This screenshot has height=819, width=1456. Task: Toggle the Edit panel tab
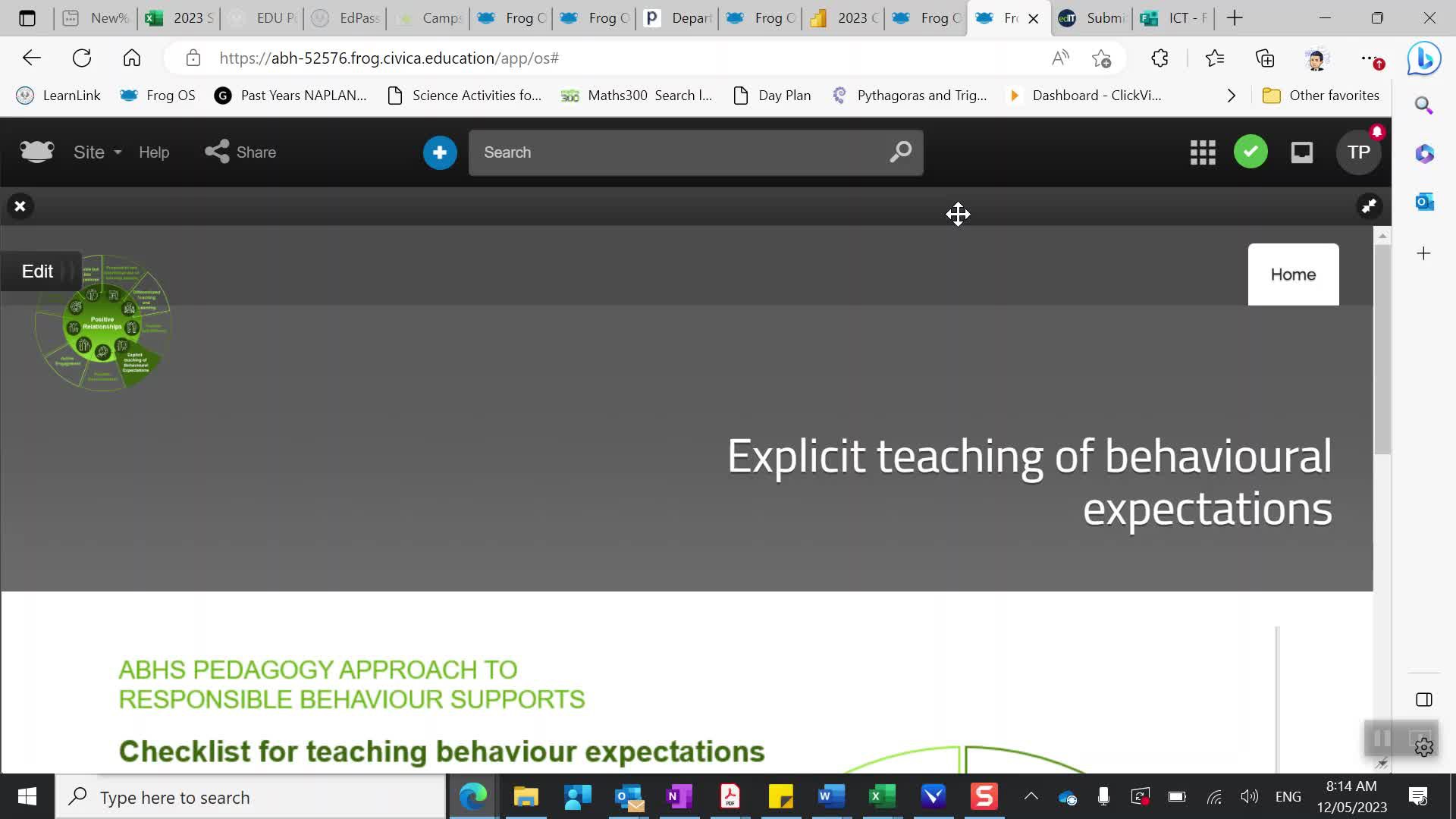pos(38,271)
